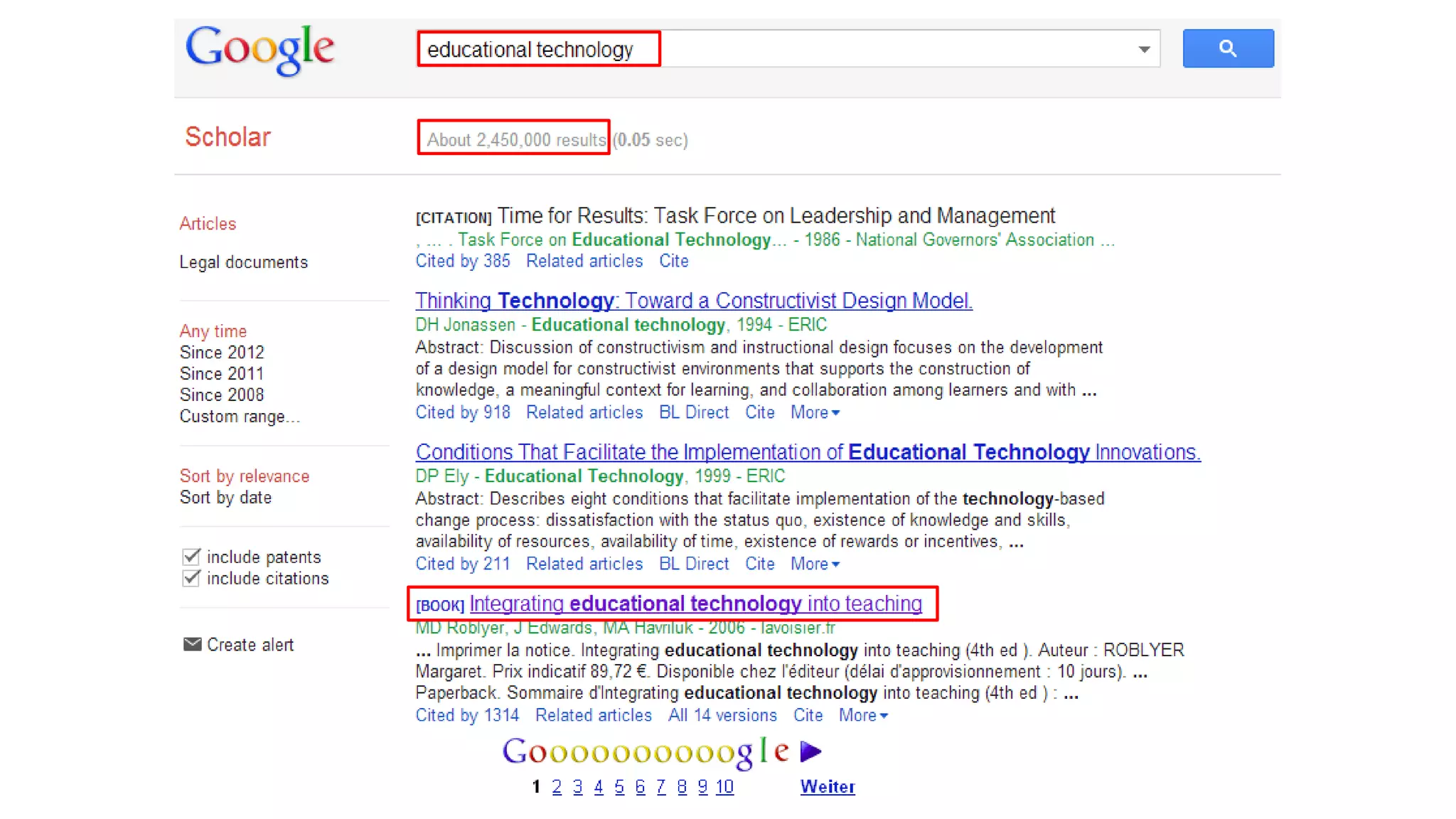Viewport: 1456px width, 819px height.
Task: Click the Gooooooooogle pagination logo
Action: [646, 752]
